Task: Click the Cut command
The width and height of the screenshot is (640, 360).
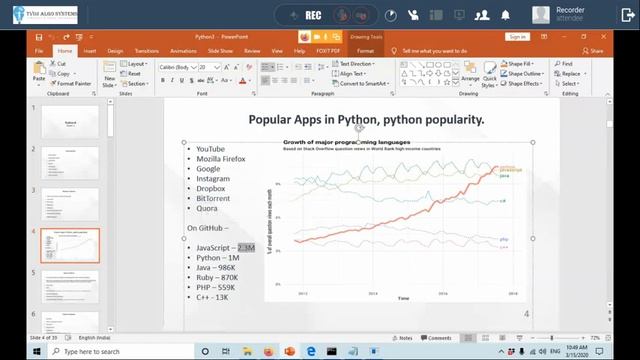Action: (x=58, y=64)
